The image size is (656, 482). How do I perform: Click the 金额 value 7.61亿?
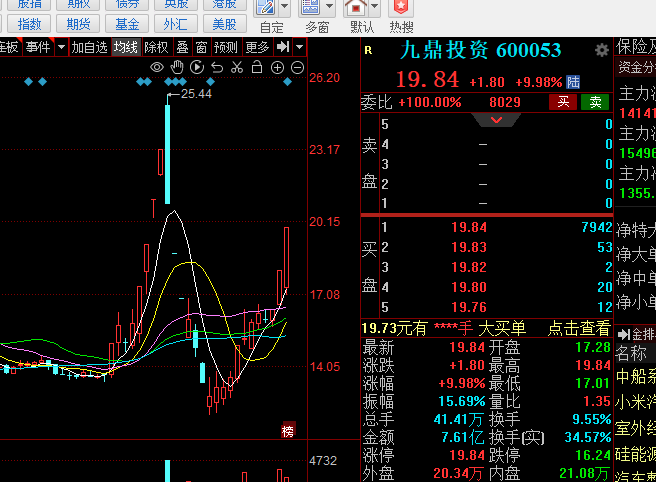(x=463, y=437)
